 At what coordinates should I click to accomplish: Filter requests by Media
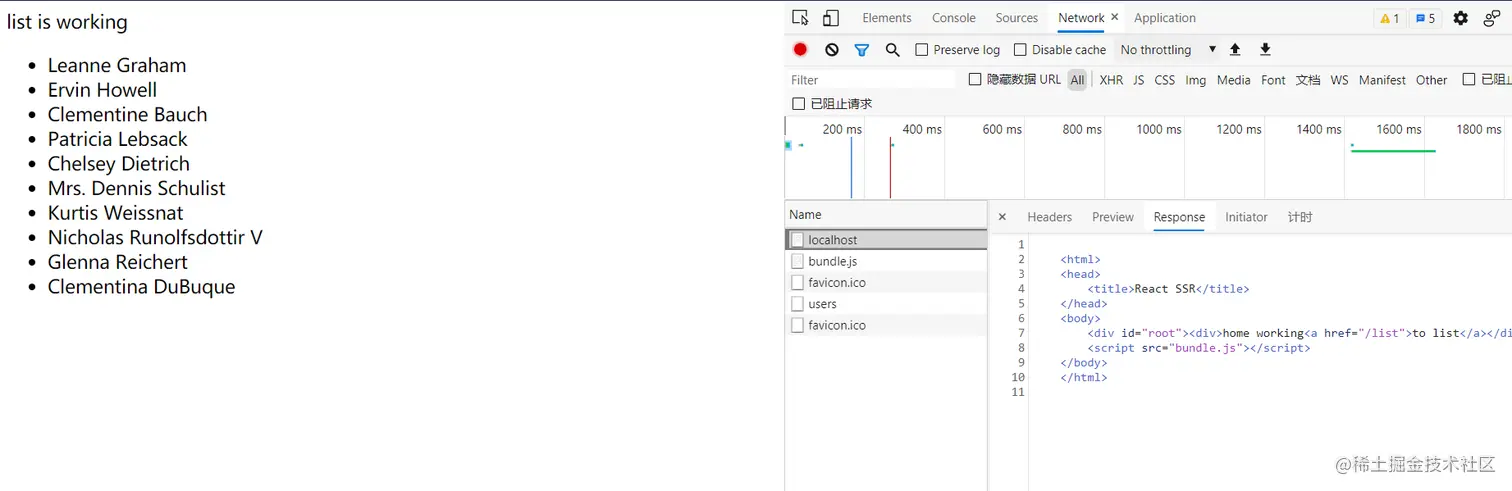(1234, 80)
